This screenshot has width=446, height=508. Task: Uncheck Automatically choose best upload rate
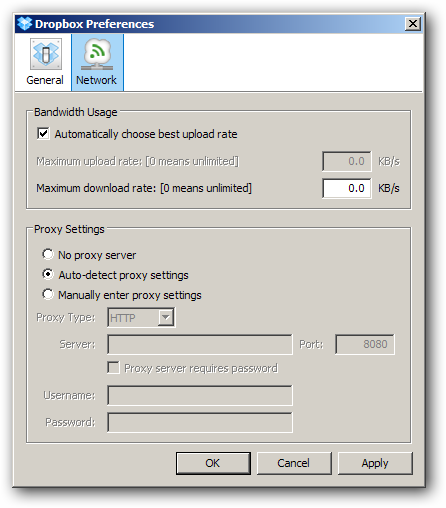(43, 134)
